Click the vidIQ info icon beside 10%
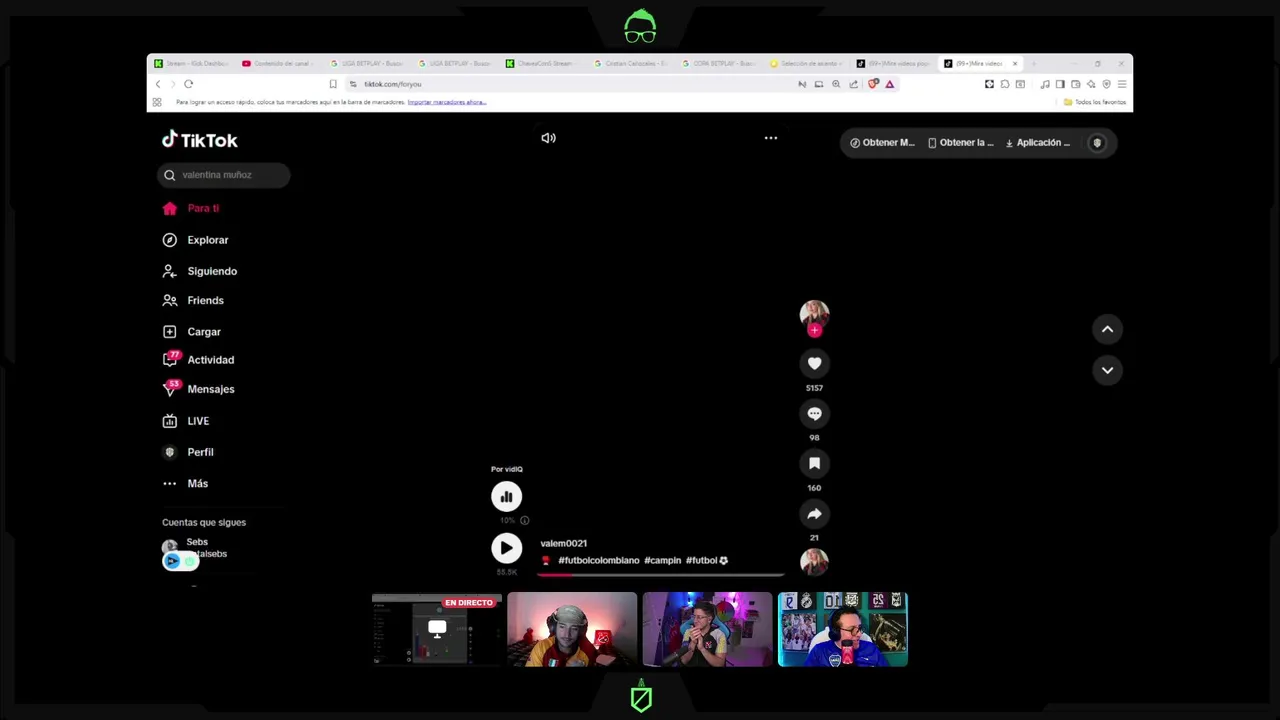Screen dimensions: 1280x720 point(524,520)
